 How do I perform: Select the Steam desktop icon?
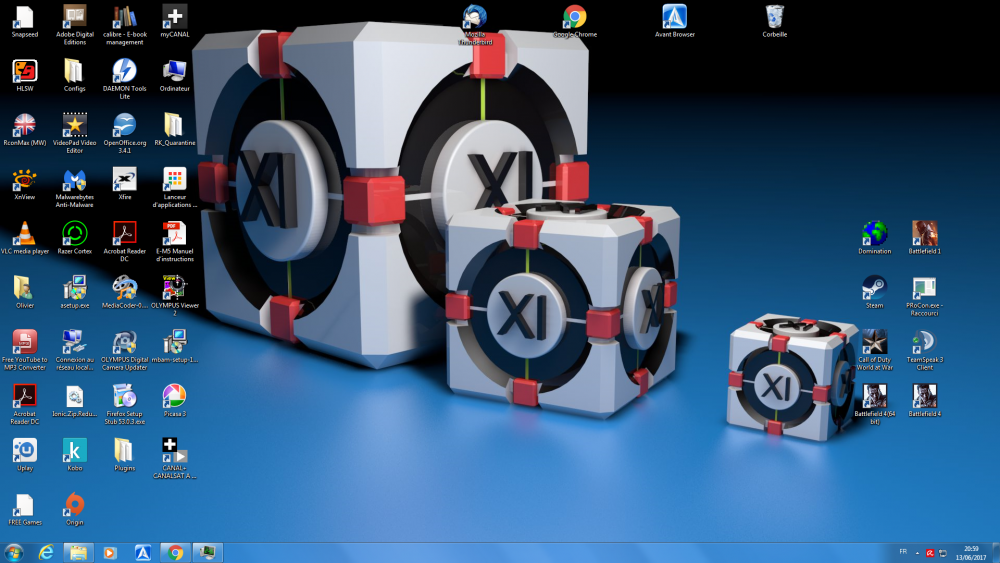click(x=874, y=288)
